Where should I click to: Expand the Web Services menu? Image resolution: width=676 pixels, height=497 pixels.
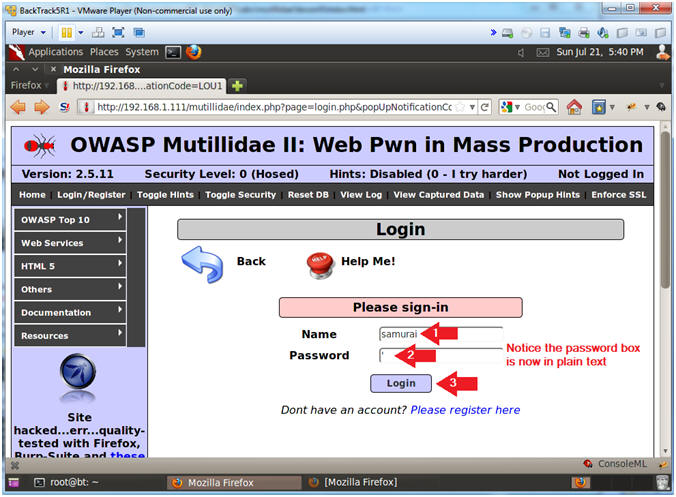(x=70, y=243)
